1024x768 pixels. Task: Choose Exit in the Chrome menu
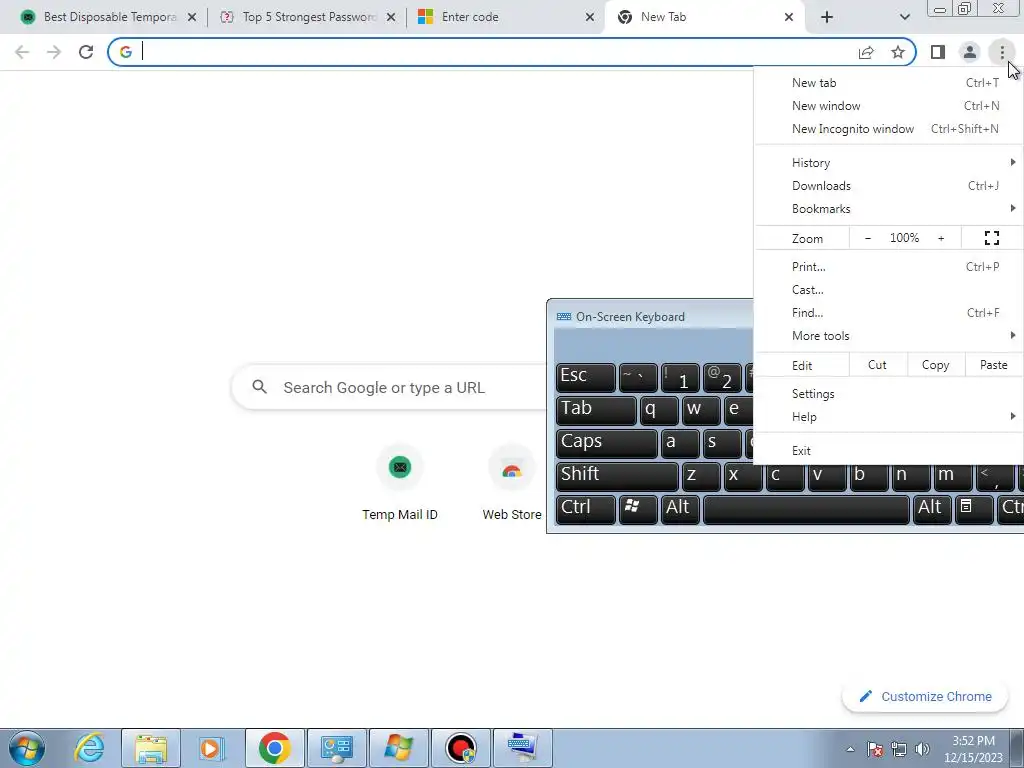point(889,451)
